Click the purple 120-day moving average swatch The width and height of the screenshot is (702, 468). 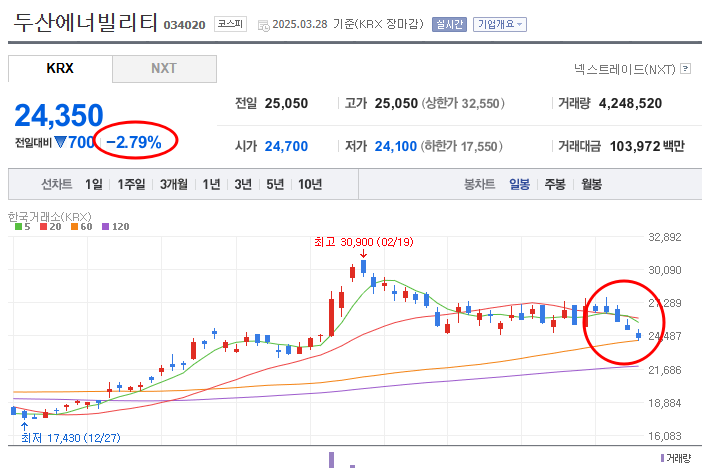(x=106, y=227)
